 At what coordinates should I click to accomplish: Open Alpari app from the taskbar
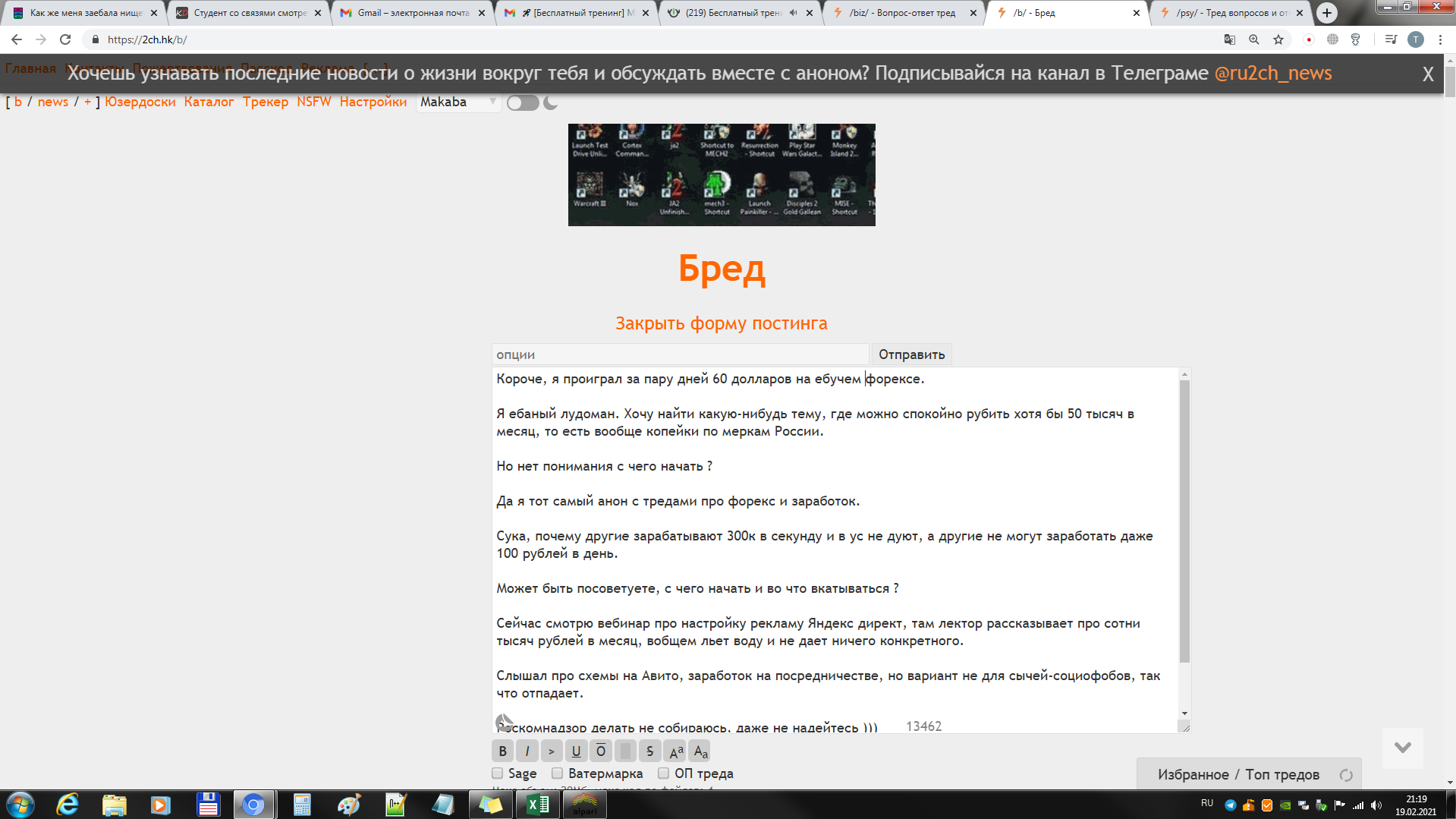tap(585, 805)
